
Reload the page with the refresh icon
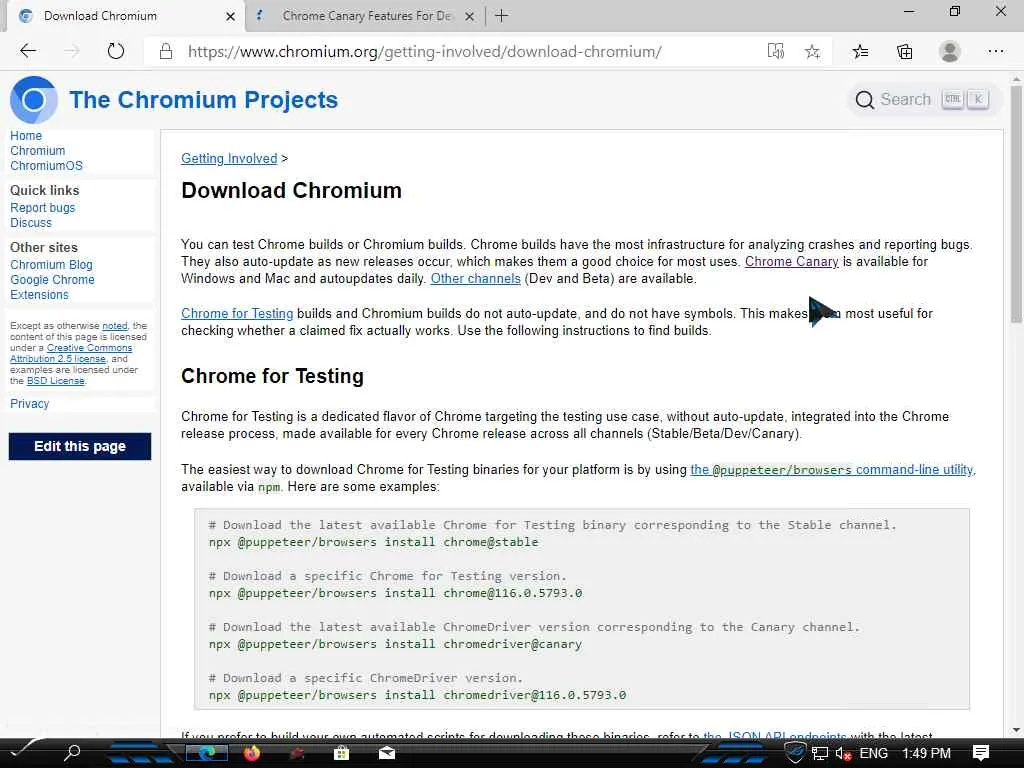point(116,51)
